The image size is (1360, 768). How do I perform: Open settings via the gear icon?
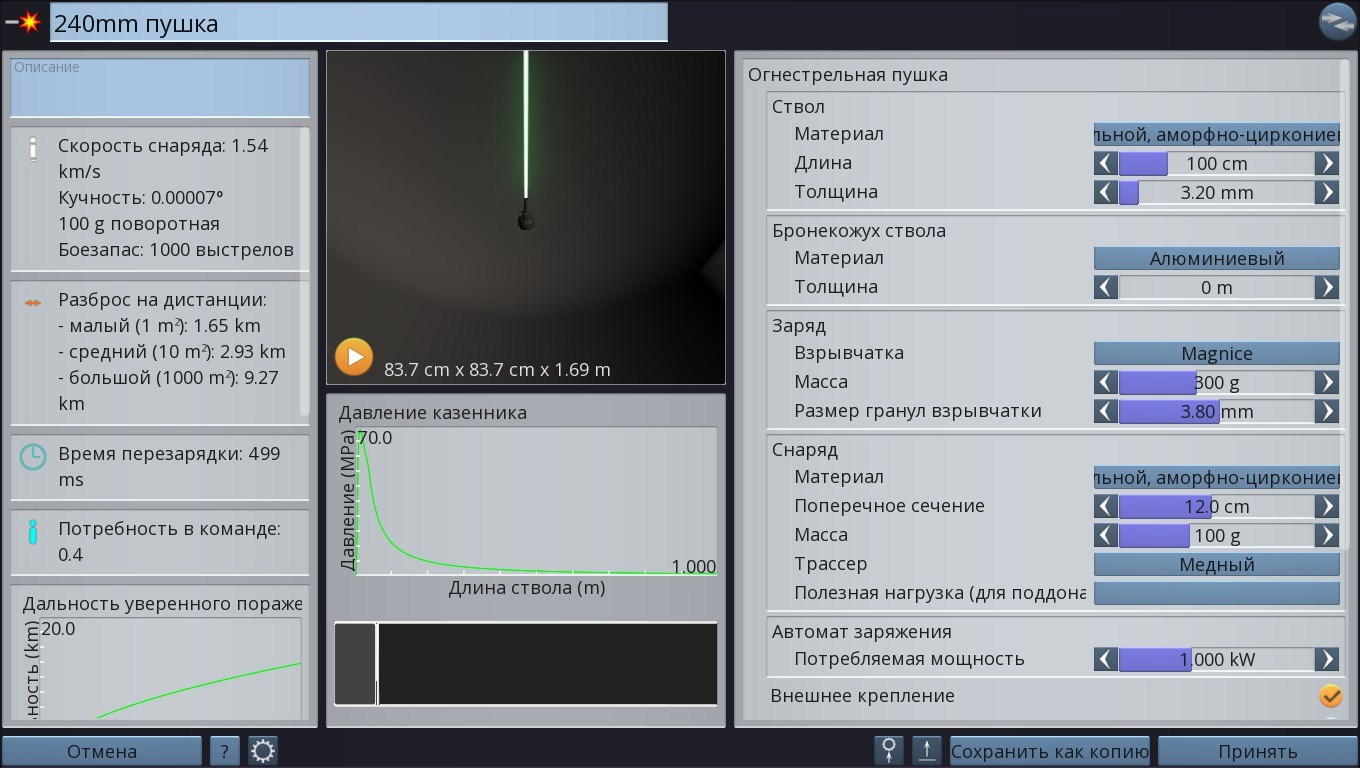pyautogui.click(x=263, y=751)
